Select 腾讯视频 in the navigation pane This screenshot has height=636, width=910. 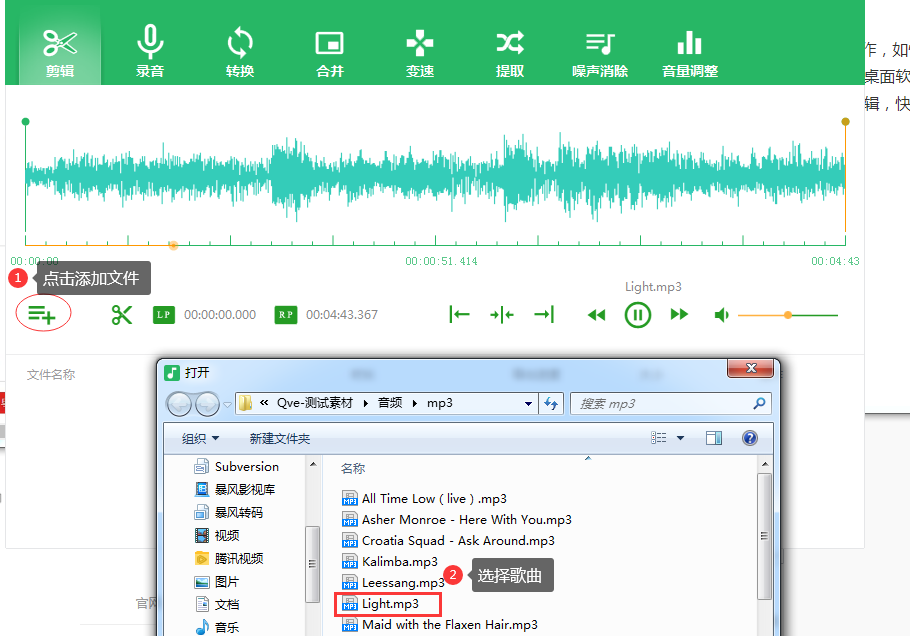click(229, 558)
